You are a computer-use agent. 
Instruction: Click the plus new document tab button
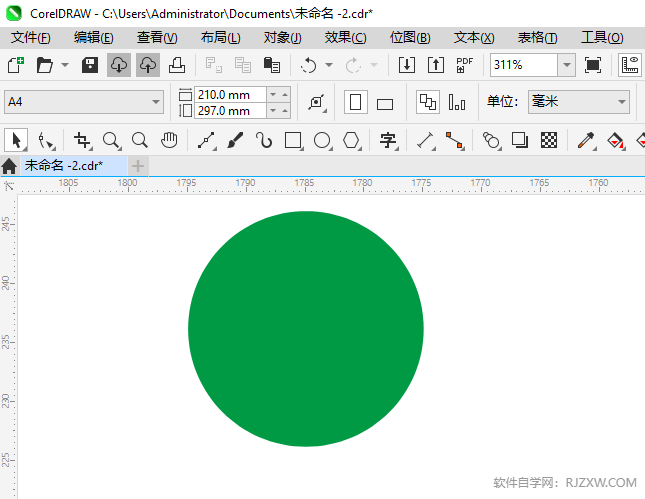pyautogui.click(x=138, y=166)
